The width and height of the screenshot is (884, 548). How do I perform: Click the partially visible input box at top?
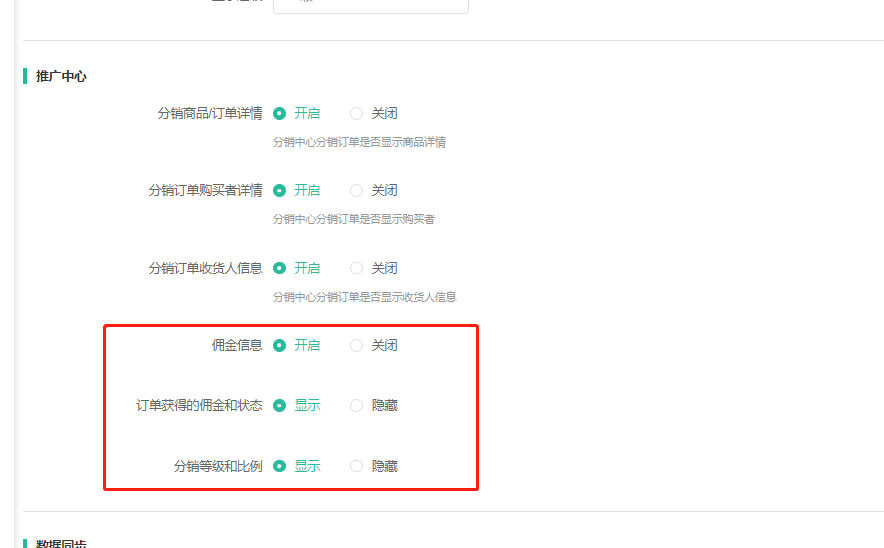pyautogui.click(x=370, y=6)
